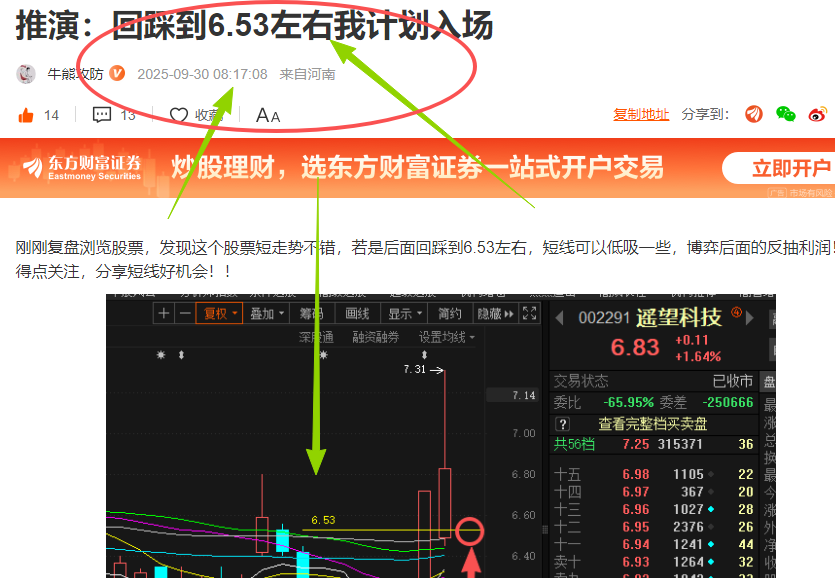The height and width of the screenshot is (578, 835).
Task: Click the 委差 value -250666
Action: click(x=728, y=402)
